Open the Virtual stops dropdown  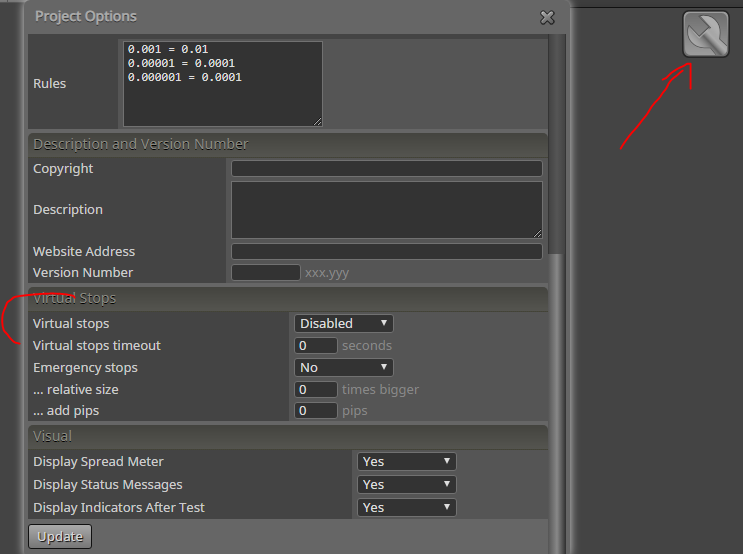tap(344, 323)
